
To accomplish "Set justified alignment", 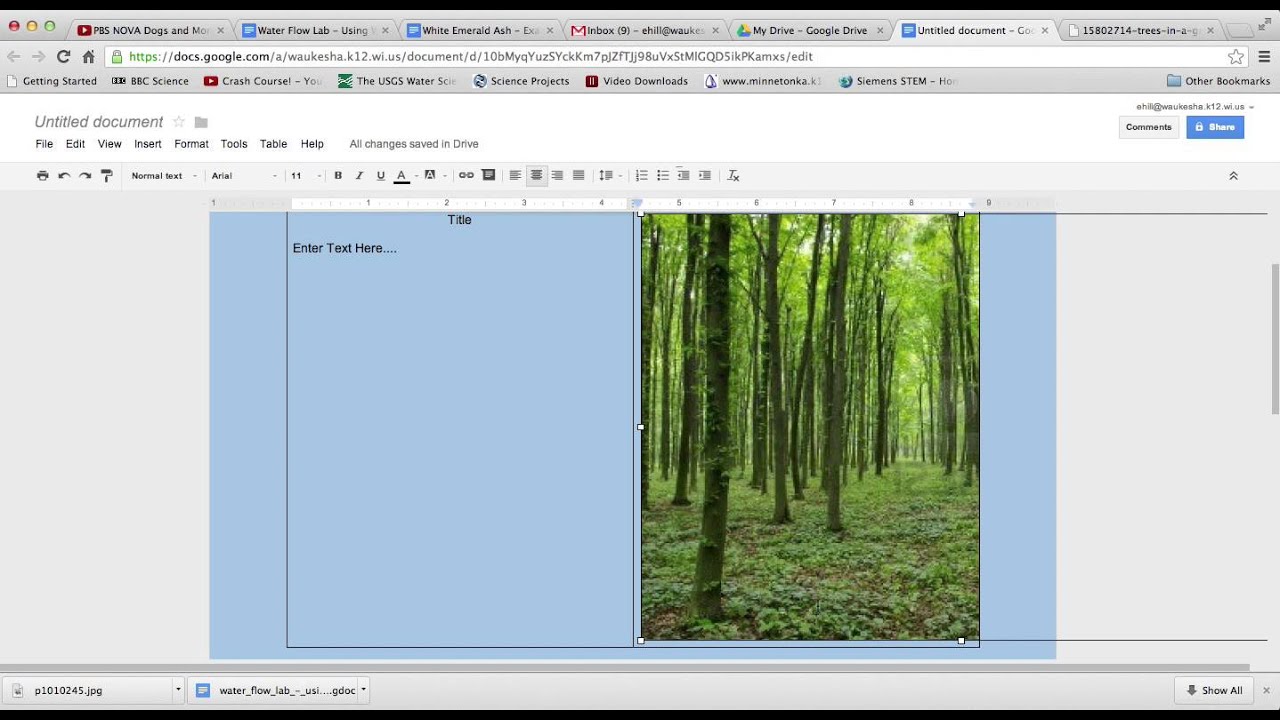I will (x=578, y=175).
